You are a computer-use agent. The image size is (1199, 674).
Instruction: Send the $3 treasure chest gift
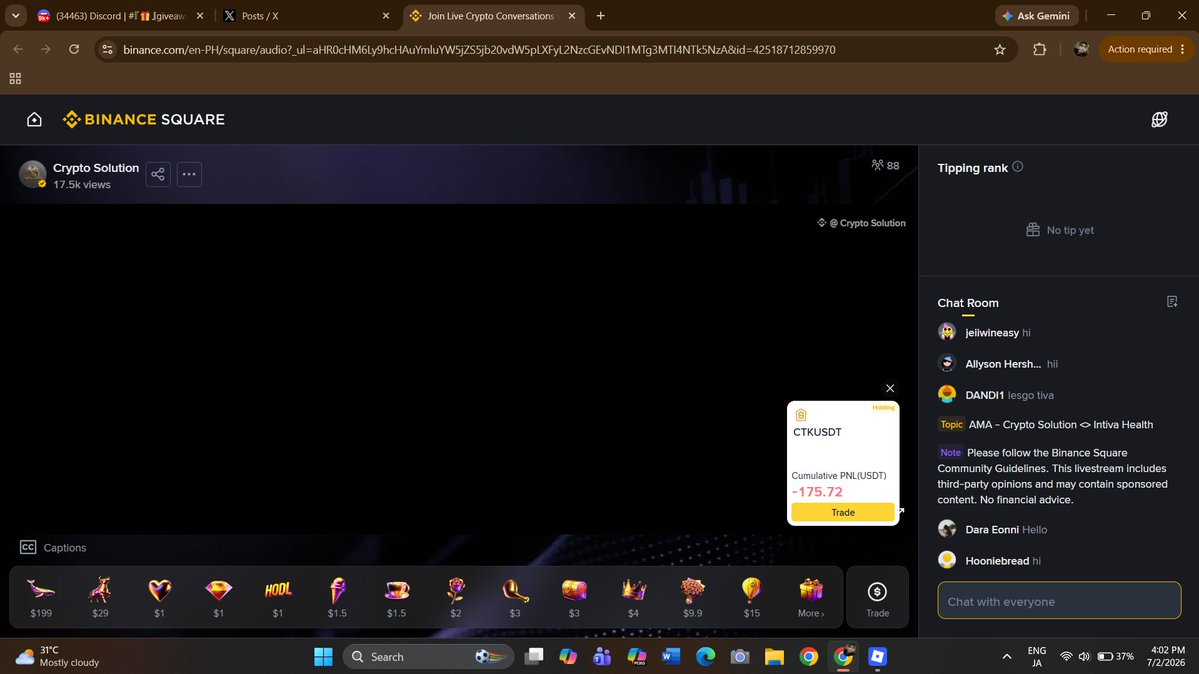574,597
